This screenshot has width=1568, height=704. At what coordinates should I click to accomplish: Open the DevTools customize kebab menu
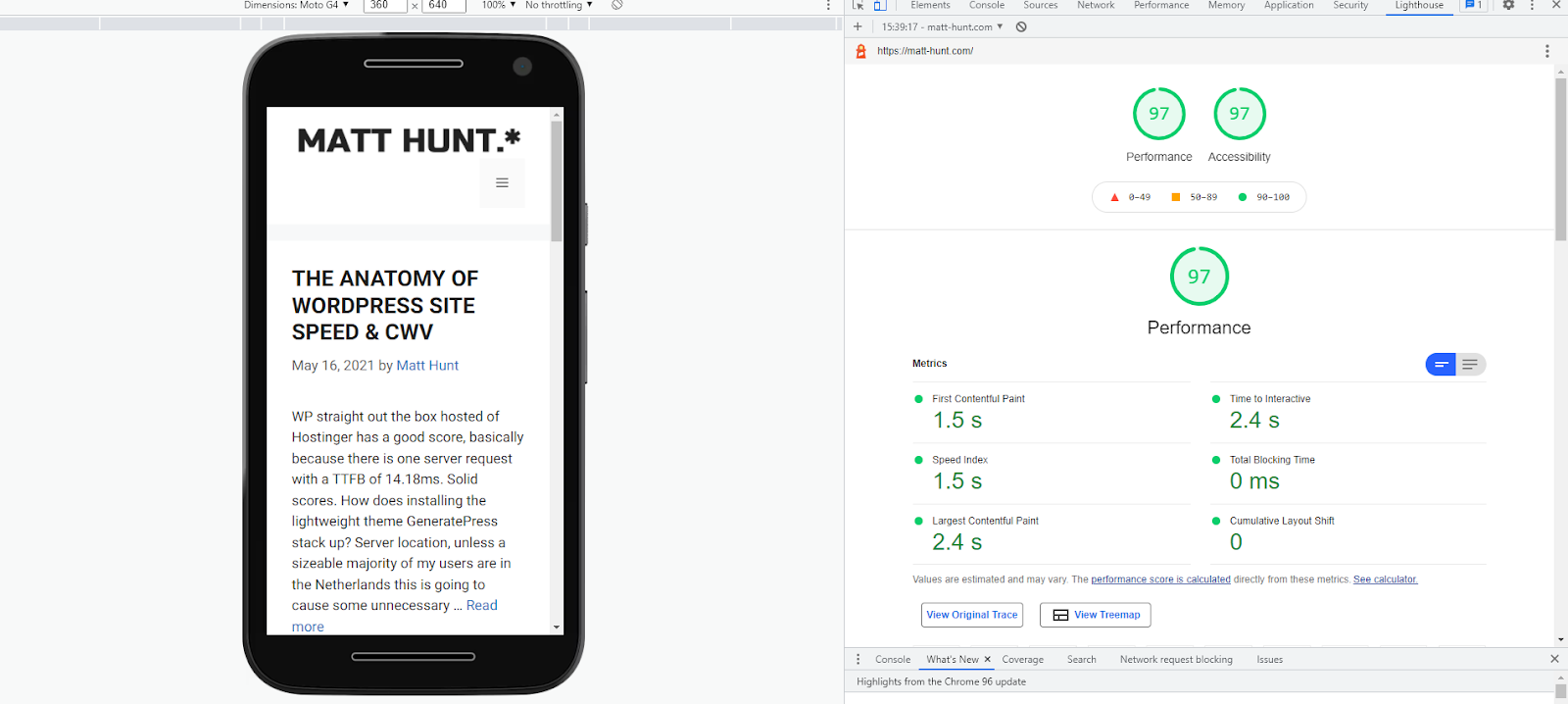pos(1532,5)
